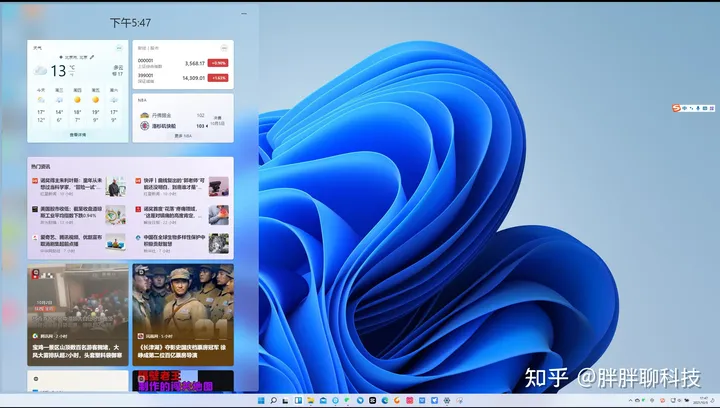Click the Denver Nuggets team logo
Viewport: 720px width, 408px height.
point(144,115)
